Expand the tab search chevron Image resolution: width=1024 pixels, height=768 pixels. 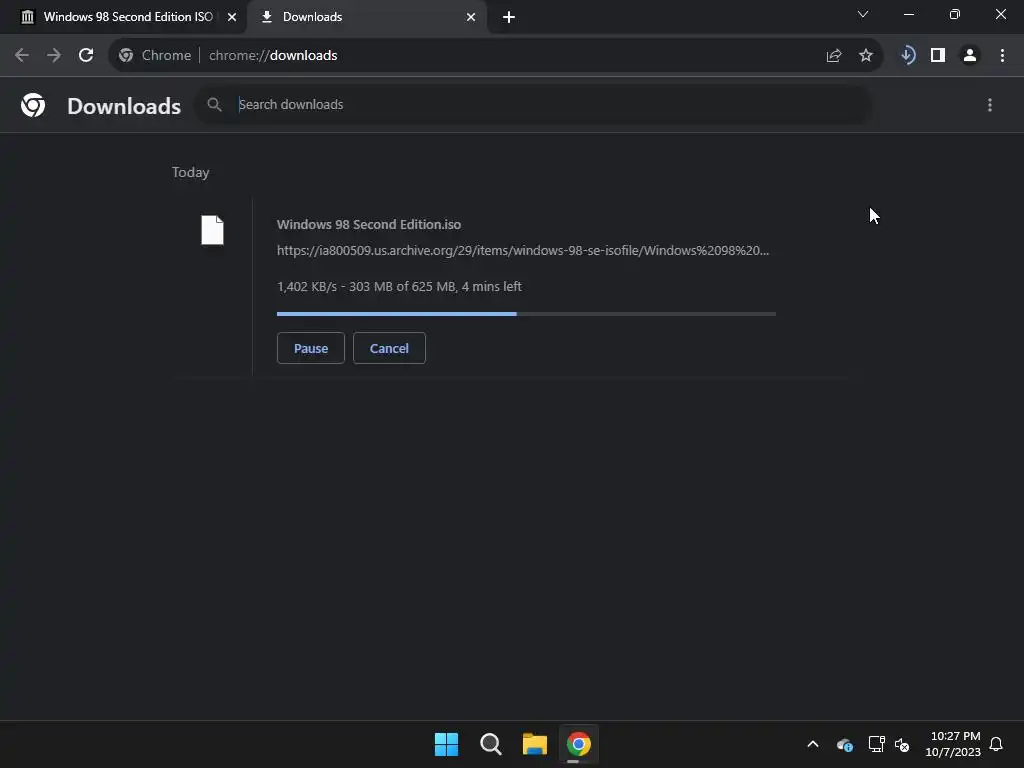tap(863, 14)
